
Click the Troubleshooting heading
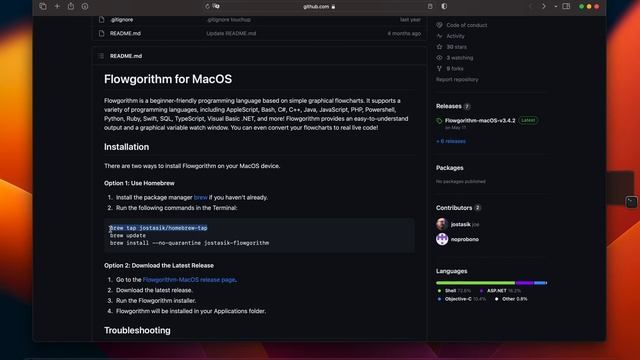tap(137, 330)
